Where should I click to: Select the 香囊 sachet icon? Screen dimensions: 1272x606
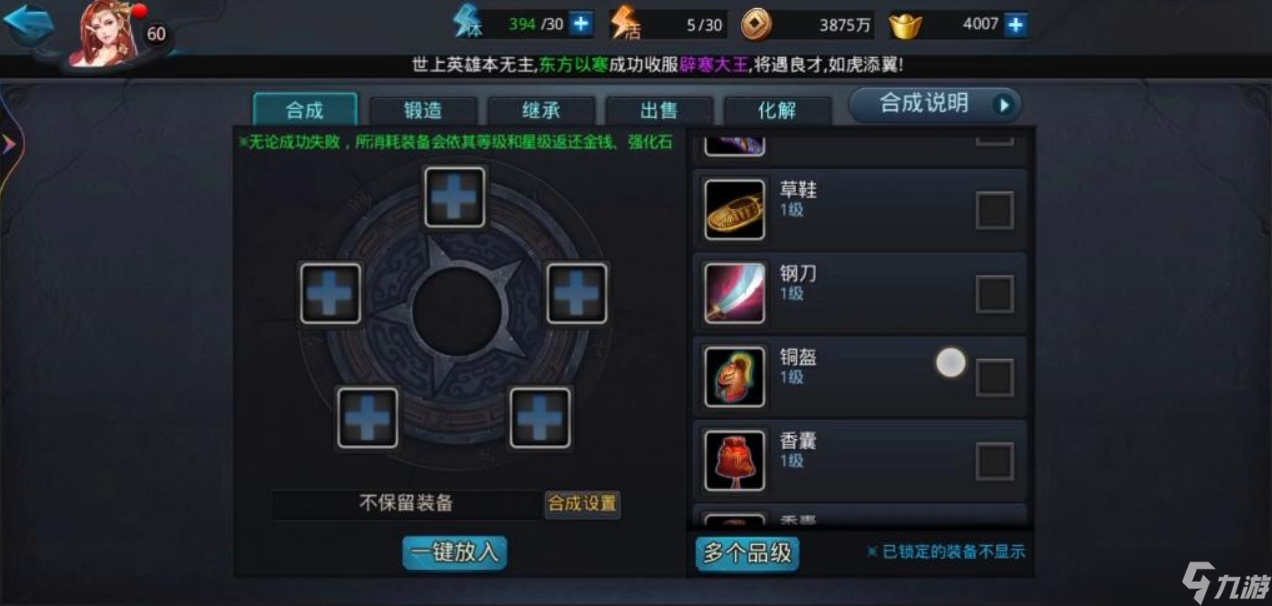point(735,461)
